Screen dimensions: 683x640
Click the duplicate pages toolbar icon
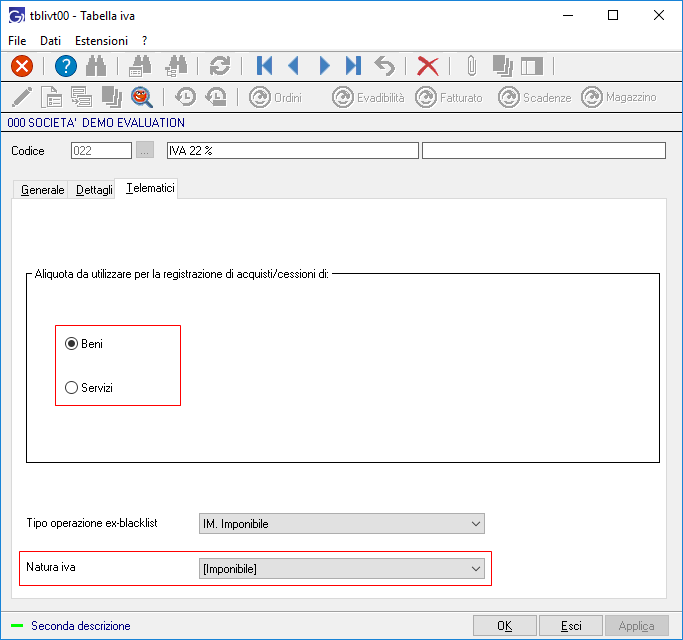(502, 66)
